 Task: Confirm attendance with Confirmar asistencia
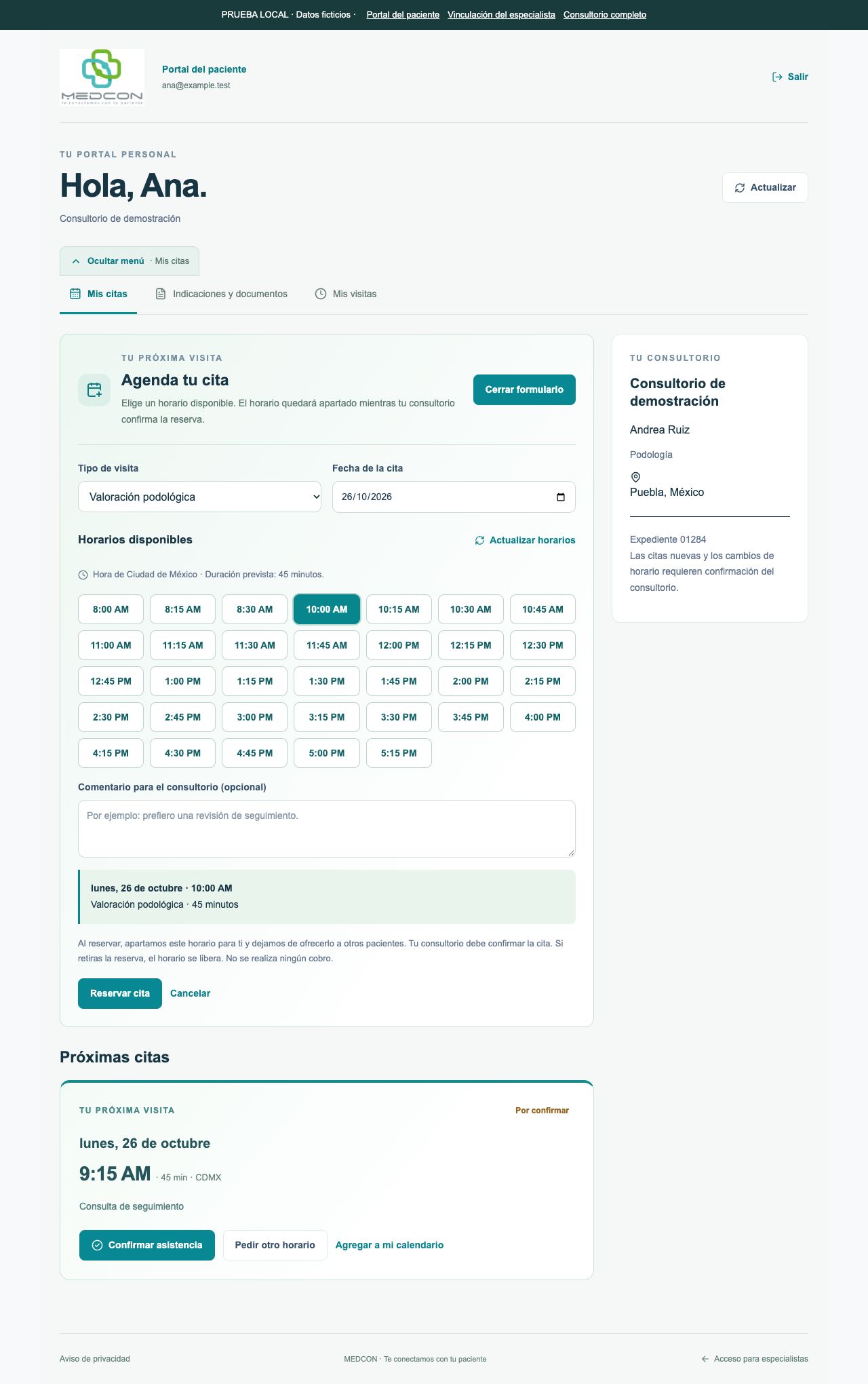pos(147,1245)
